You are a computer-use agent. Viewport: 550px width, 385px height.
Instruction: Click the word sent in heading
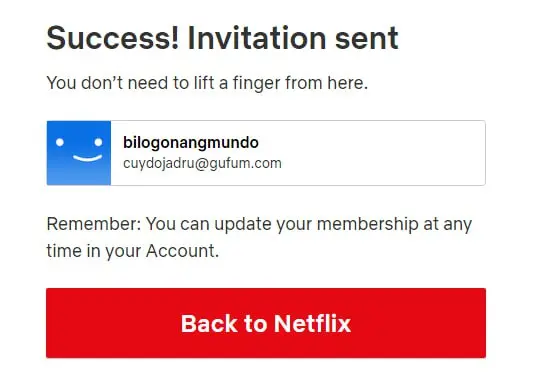pyautogui.click(x=367, y=39)
